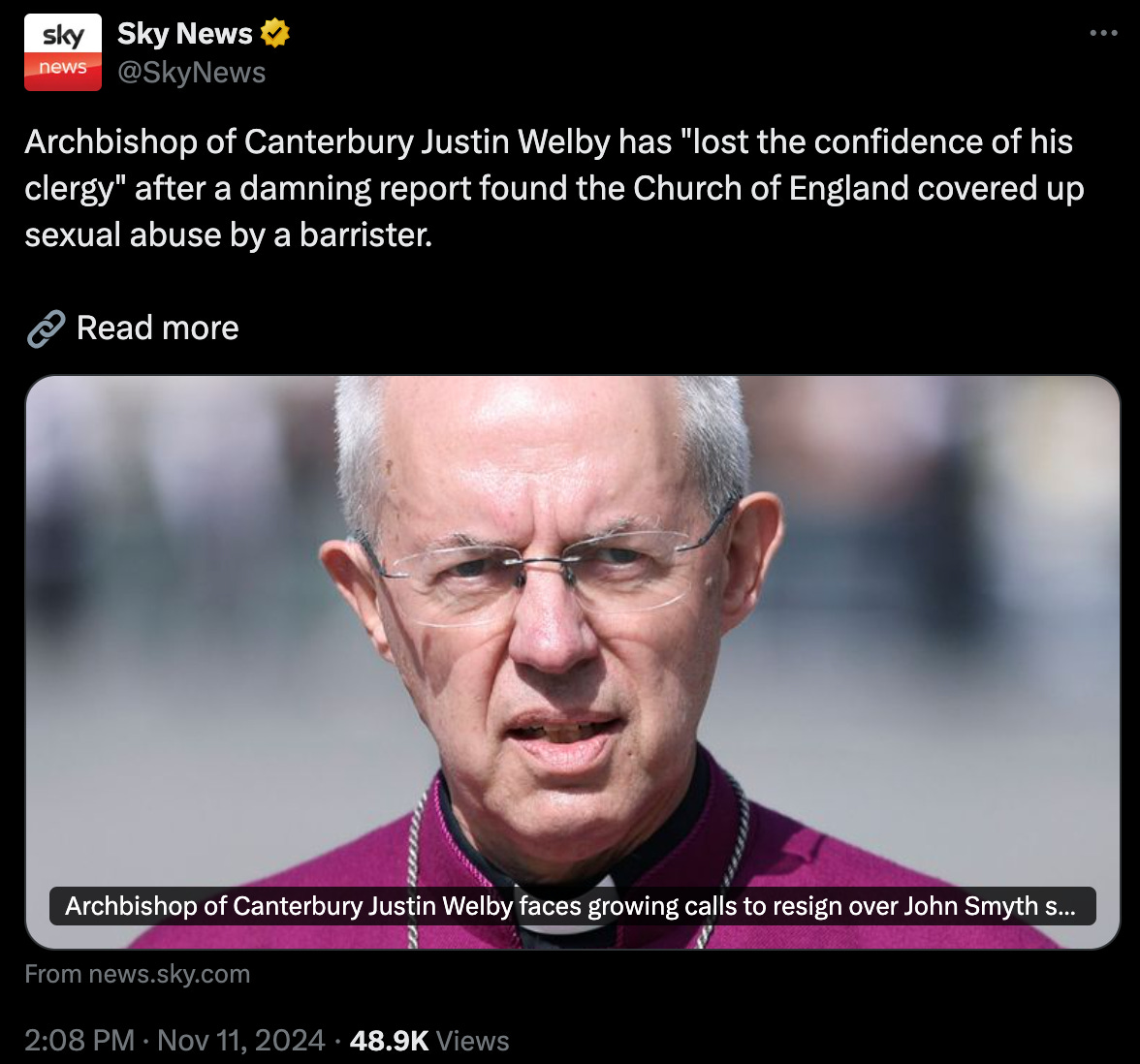Image resolution: width=1140 pixels, height=1064 pixels.
Task: Click the "Nov 11, 2024" date
Action: click(x=240, y=1041)
